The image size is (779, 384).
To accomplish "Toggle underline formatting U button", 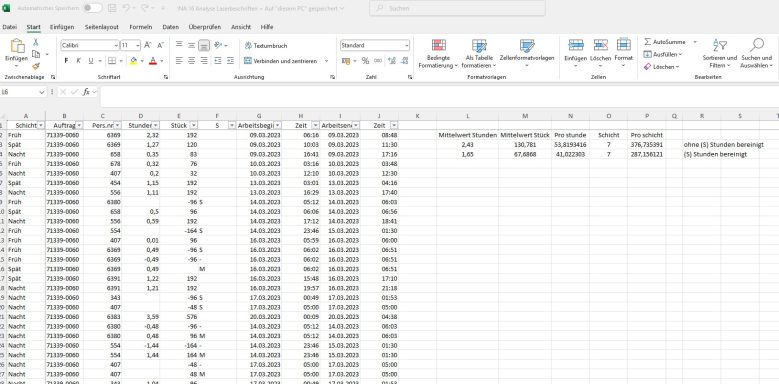I will [90, 61].
